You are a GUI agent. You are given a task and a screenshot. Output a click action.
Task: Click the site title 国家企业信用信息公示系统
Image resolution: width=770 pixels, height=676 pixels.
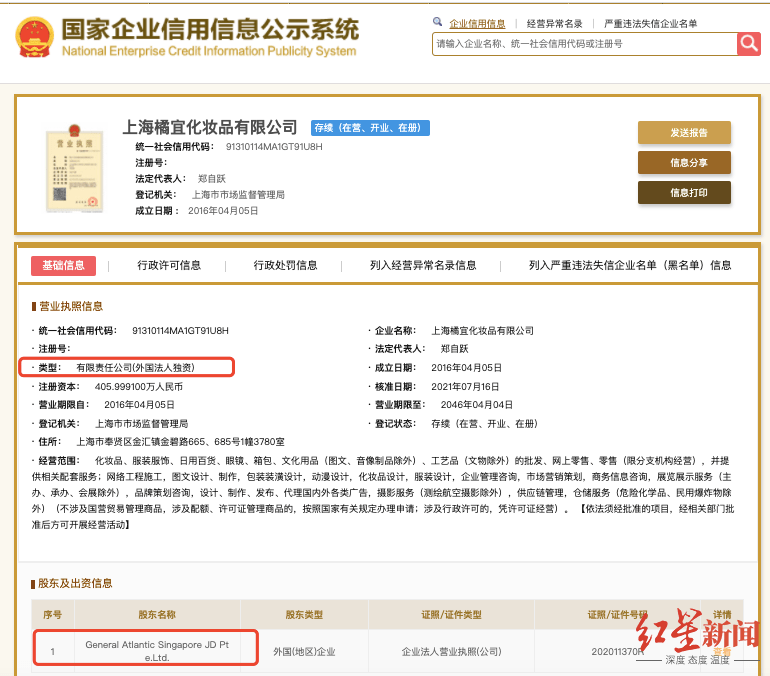[210, 29]
